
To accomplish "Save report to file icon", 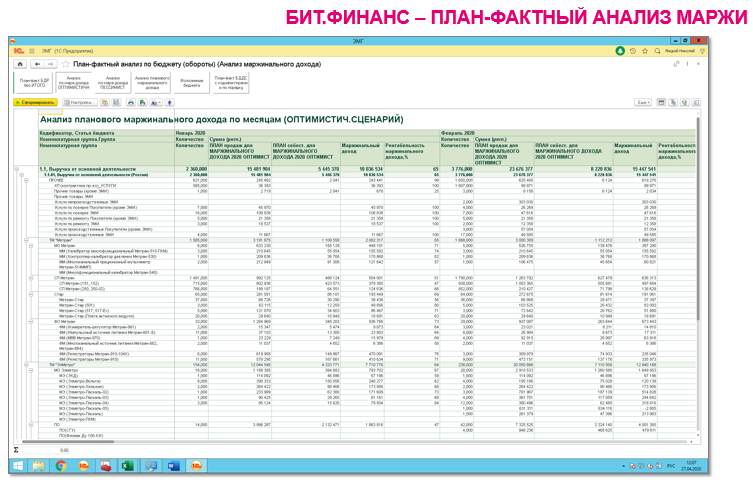I will 143,102.
